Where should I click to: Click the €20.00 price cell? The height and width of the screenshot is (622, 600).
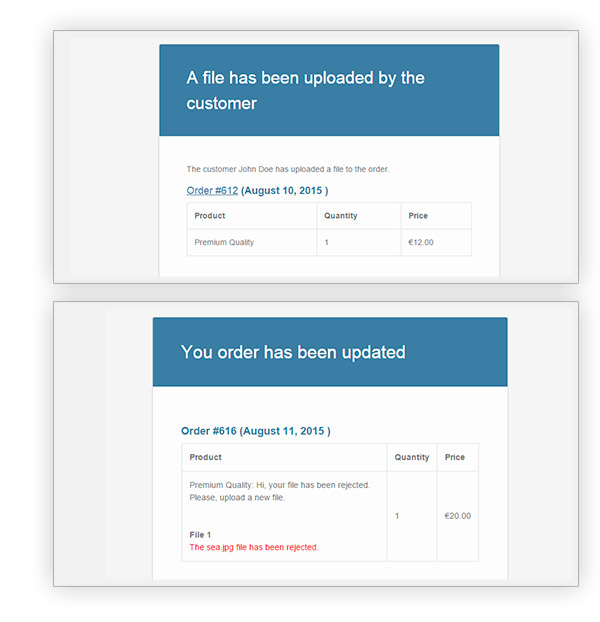pyautogui.click(x=457, y=516)
